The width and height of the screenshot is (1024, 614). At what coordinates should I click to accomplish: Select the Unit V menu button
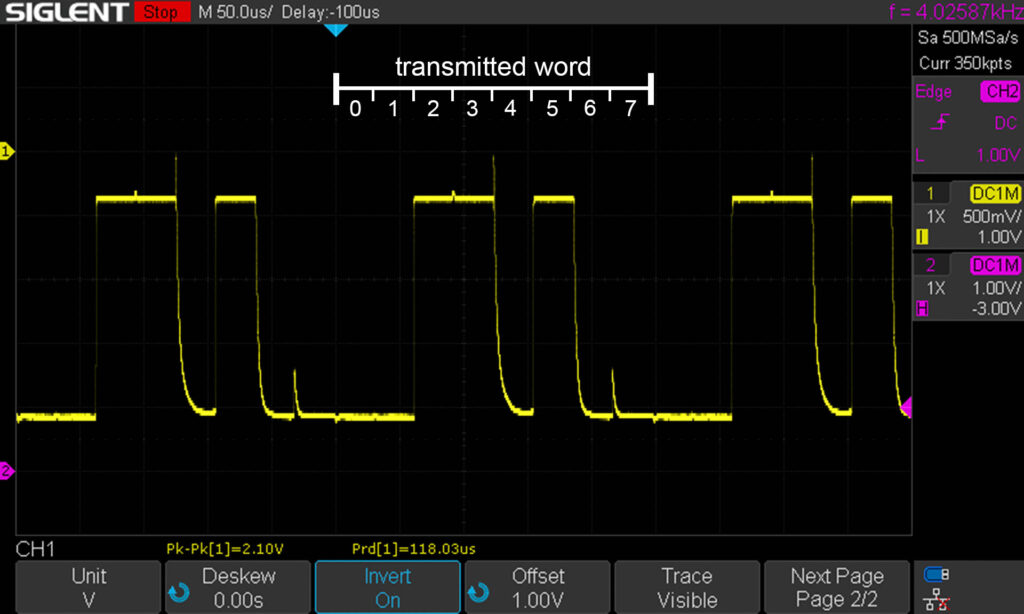(x=88, y=587)
